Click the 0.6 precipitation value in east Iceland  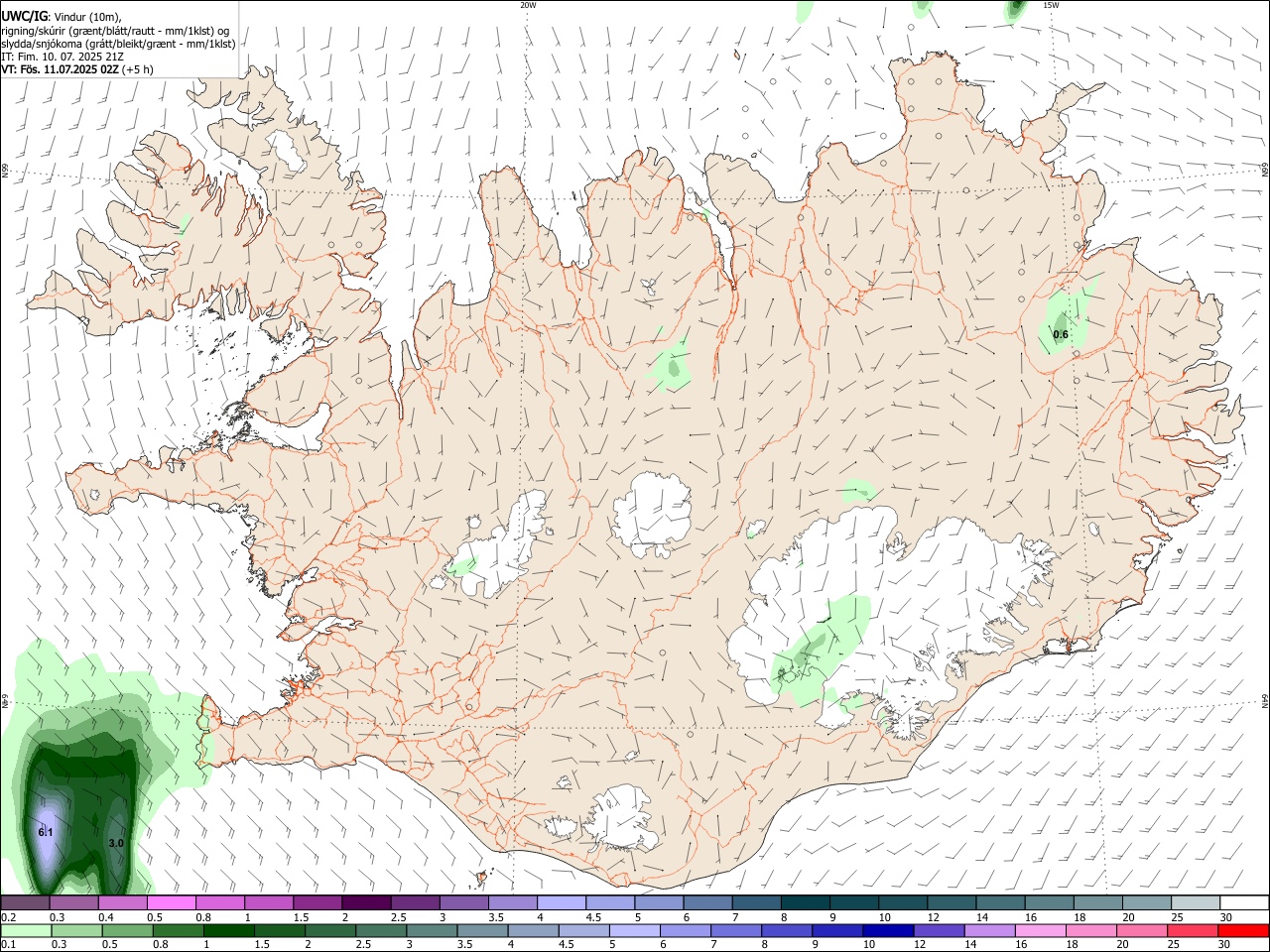coord(1061,334)
